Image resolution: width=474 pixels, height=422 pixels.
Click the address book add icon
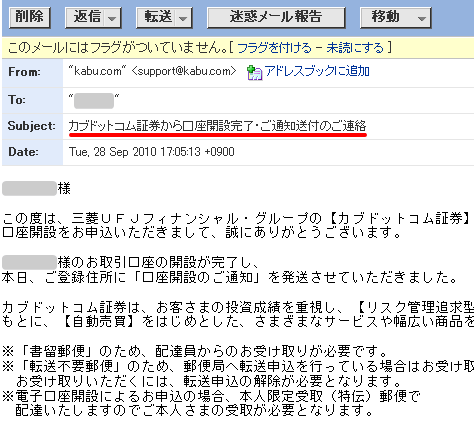click(x=254, y=73)
